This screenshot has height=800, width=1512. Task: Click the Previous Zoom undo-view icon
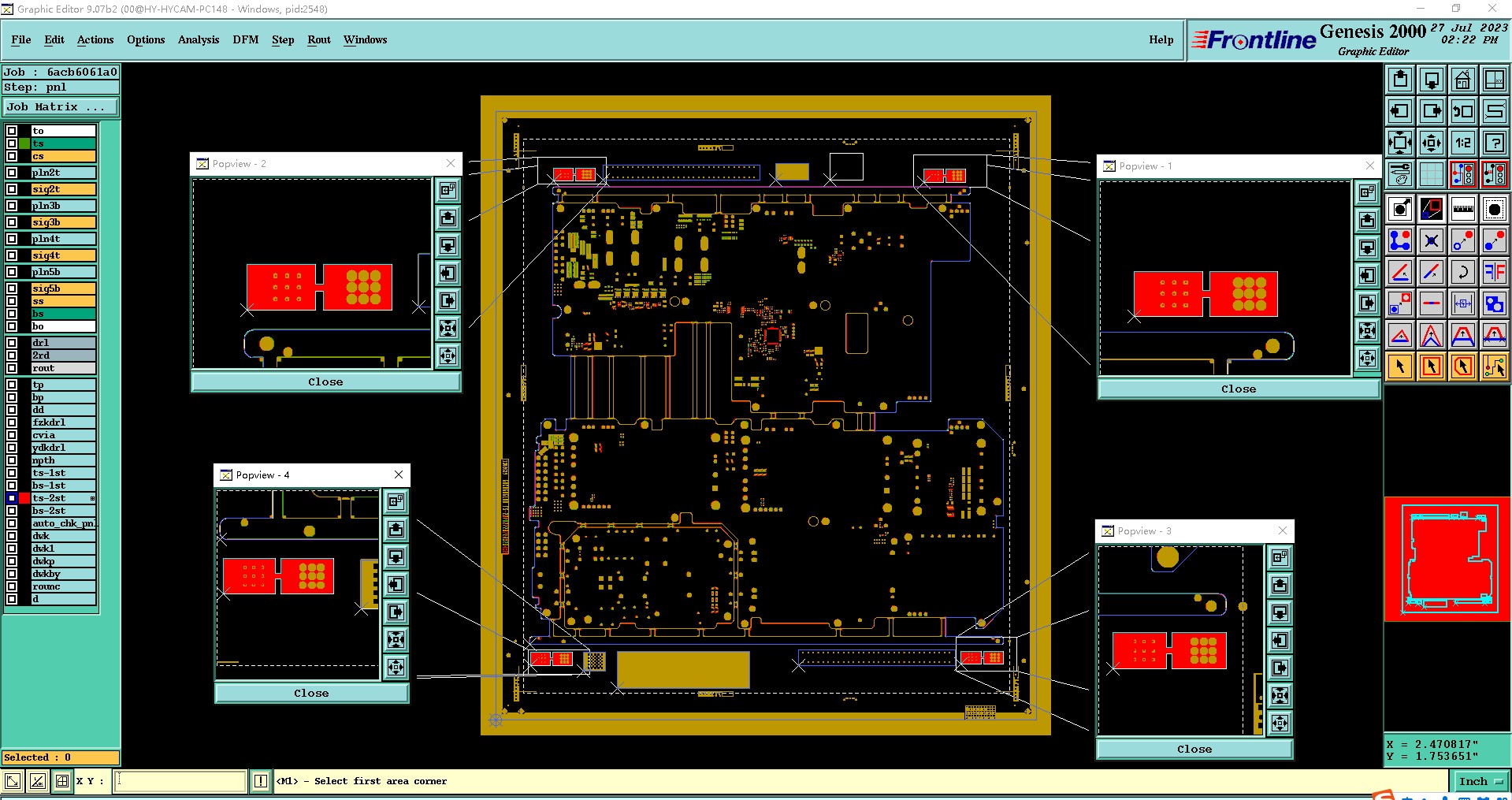click(x=1463, y=111)
